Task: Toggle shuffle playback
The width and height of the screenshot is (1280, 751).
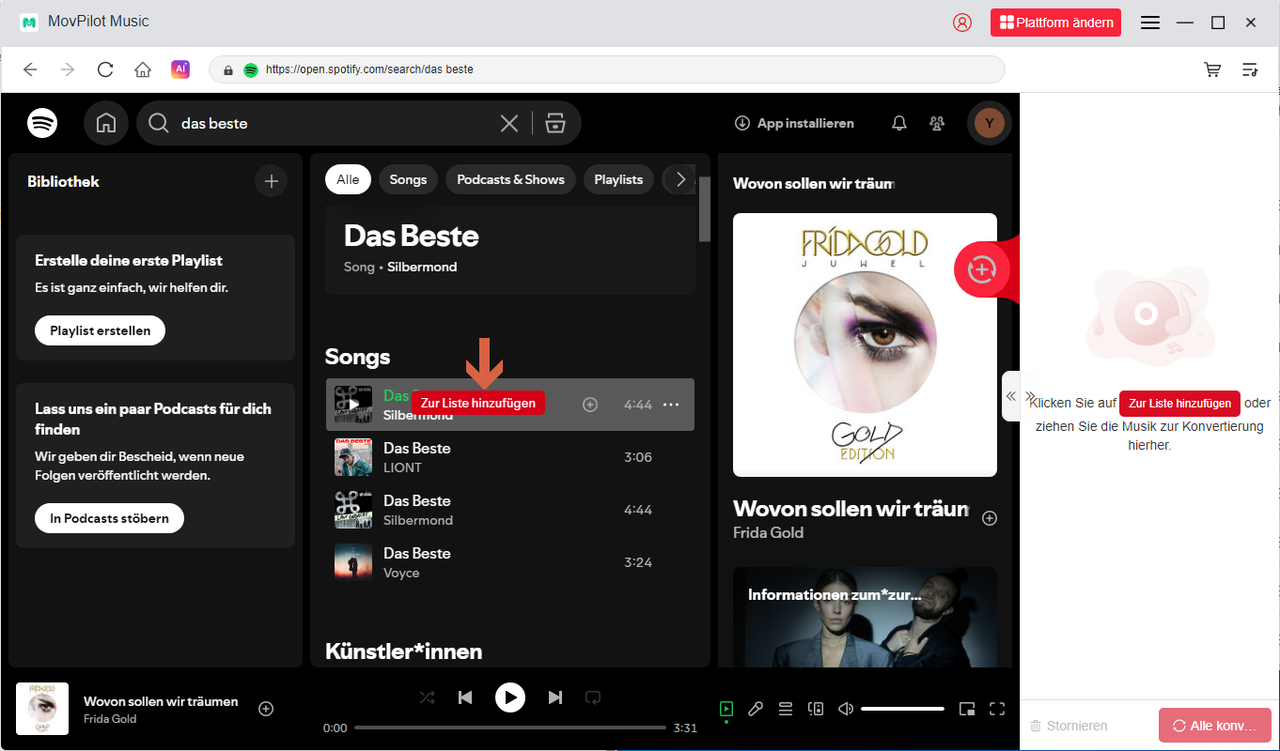Action: (427, 697)
